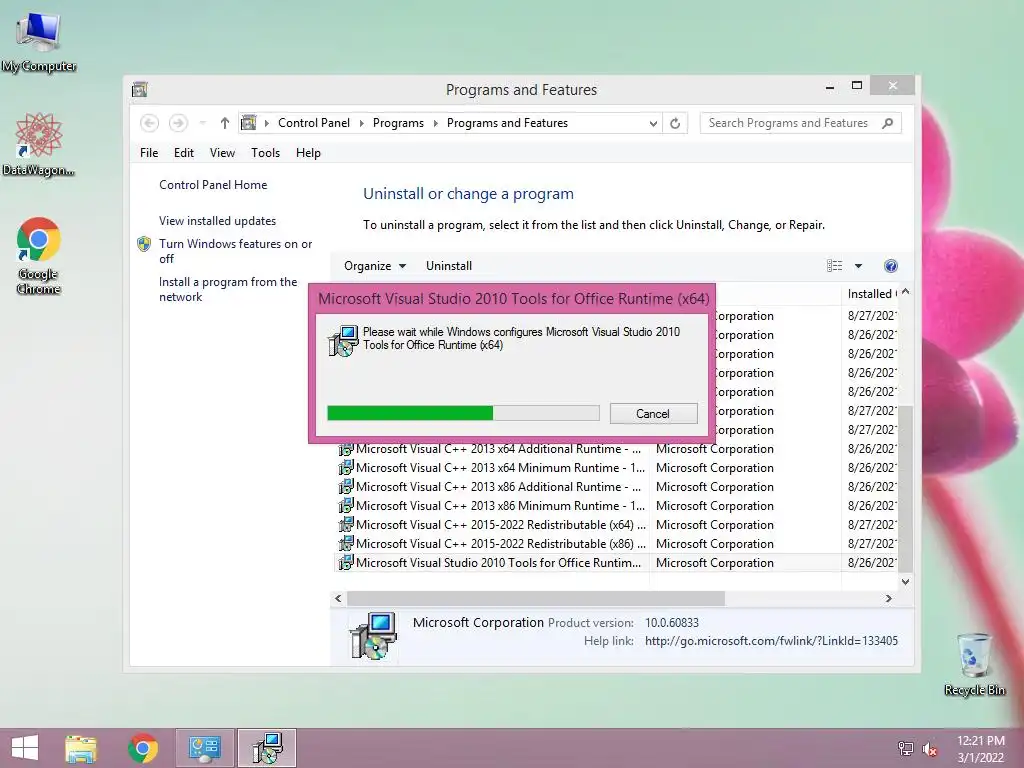The width and height of the screenshot is (1024, 768).
Task: Expand the arrow after Control Panel breadcrumb
Action: [362, 123]
